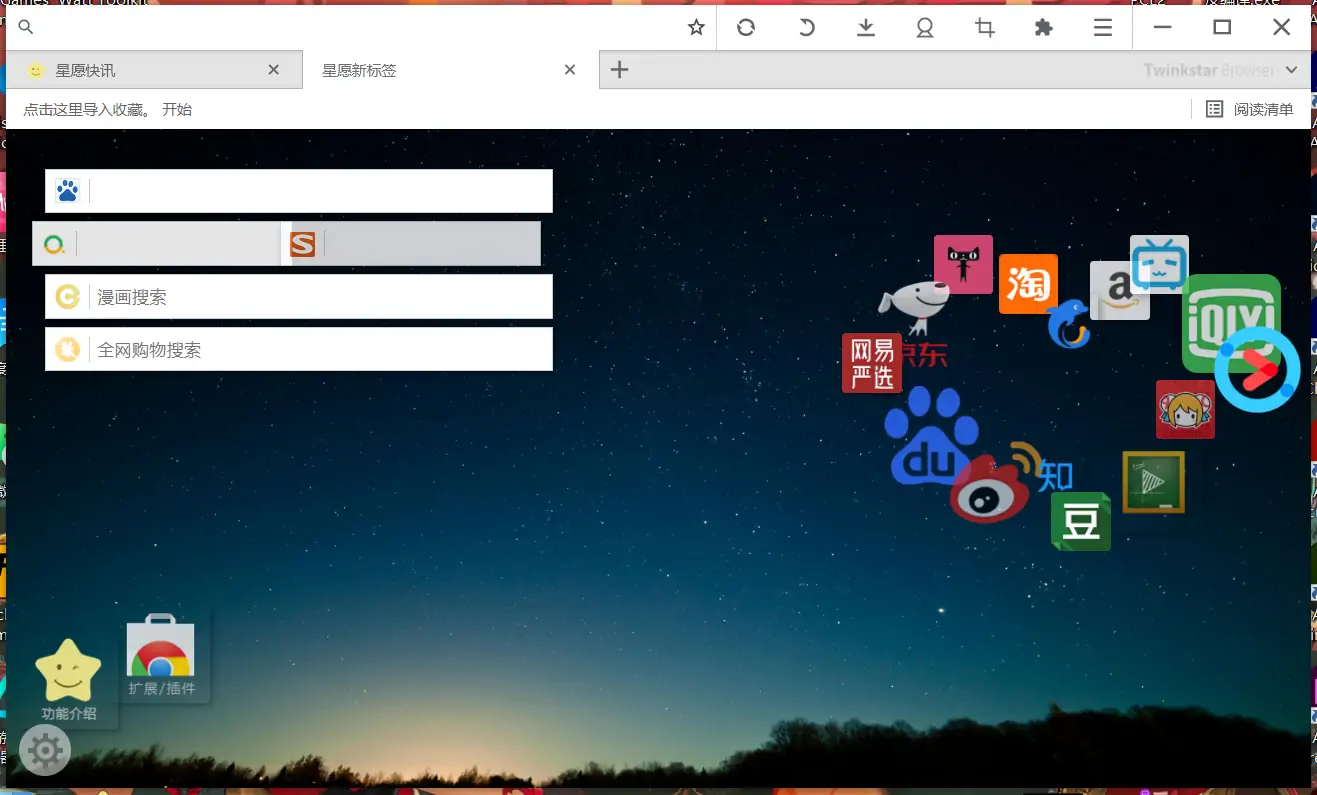Click the crop screenshot tool icon
1317x795 pixels.
(985, 28)
